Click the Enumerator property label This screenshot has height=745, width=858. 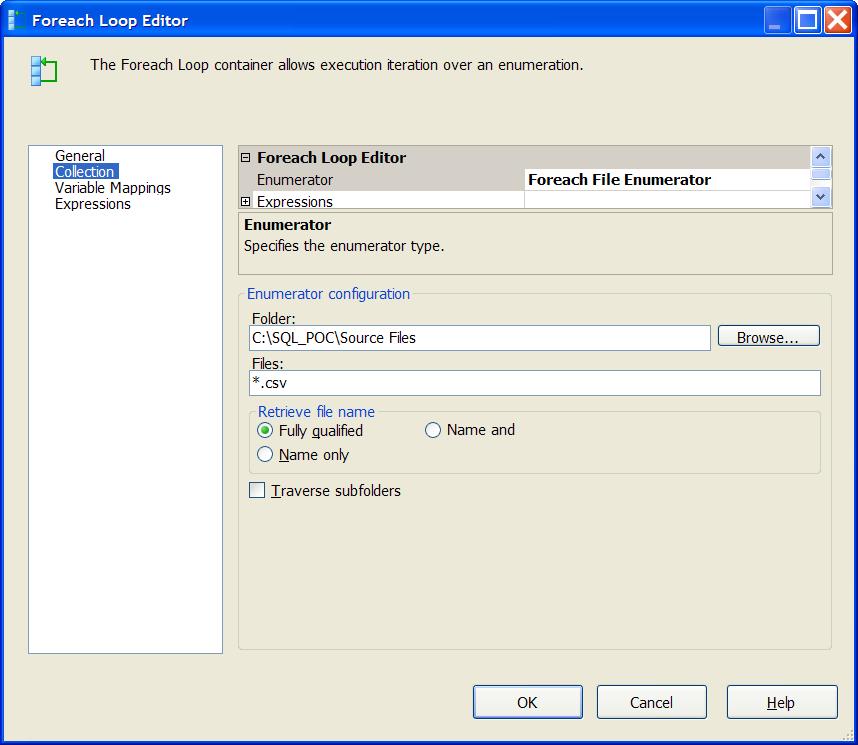coord(294,180)
